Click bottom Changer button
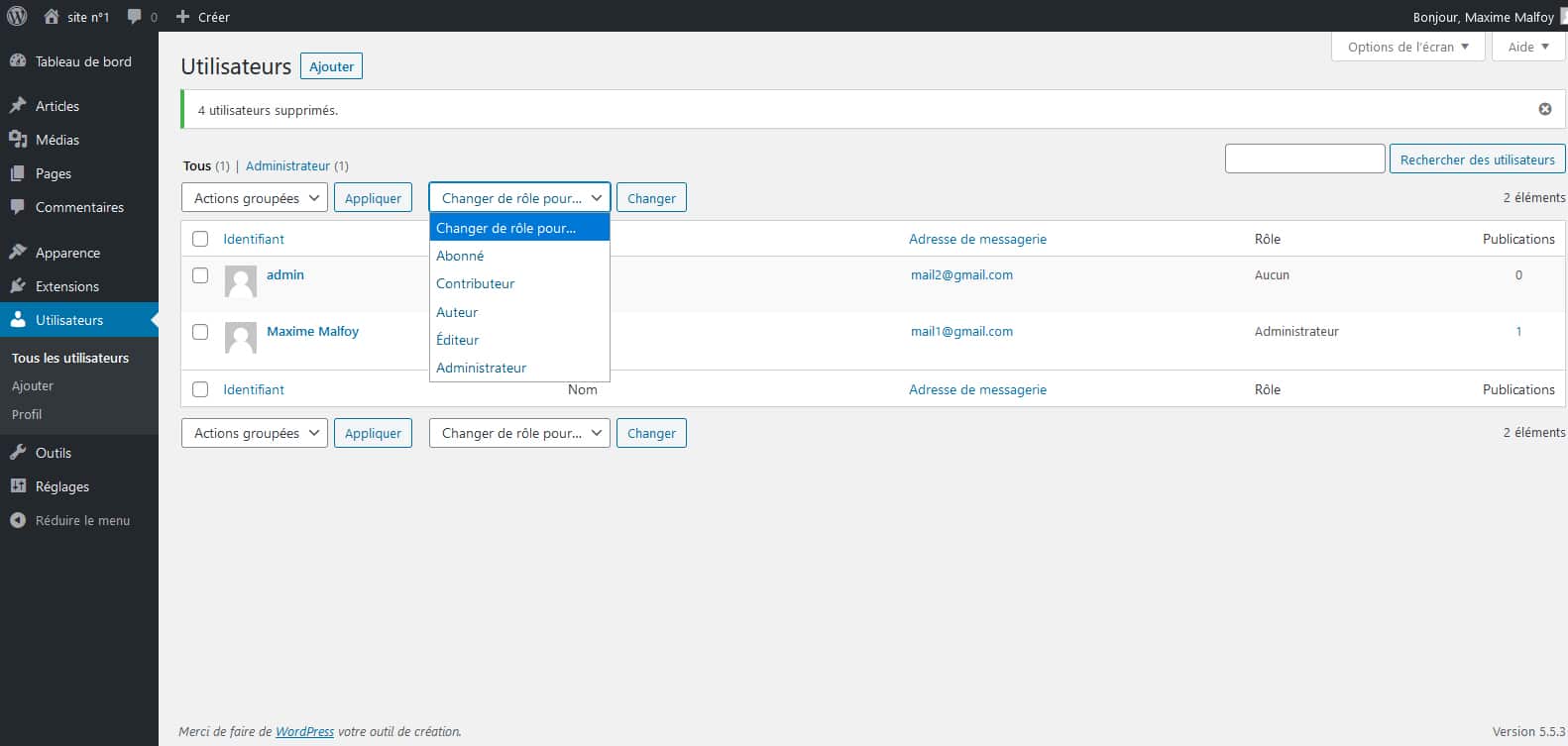 pos(651,433)
